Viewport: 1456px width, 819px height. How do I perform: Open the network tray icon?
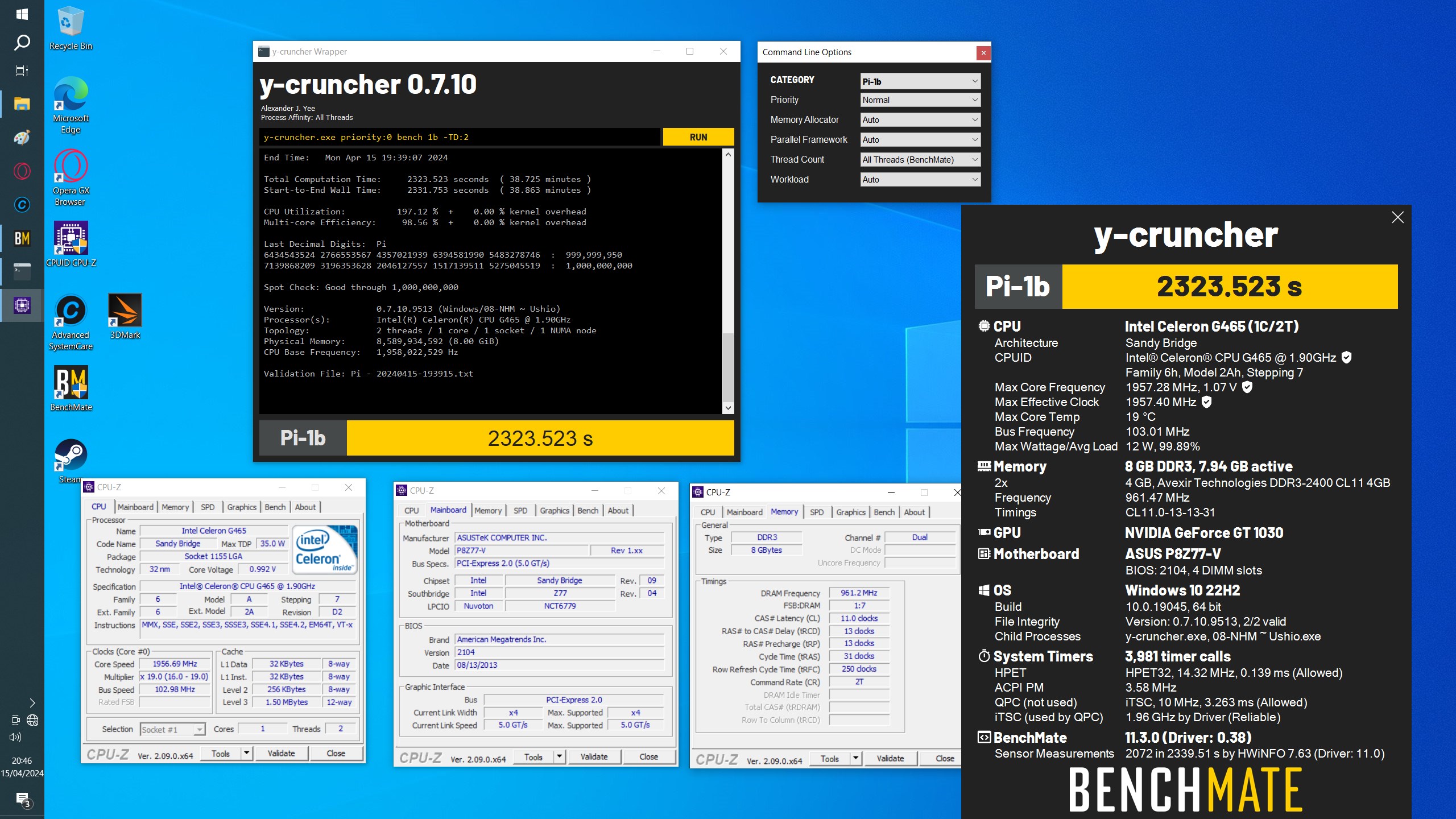pos(32,720)
